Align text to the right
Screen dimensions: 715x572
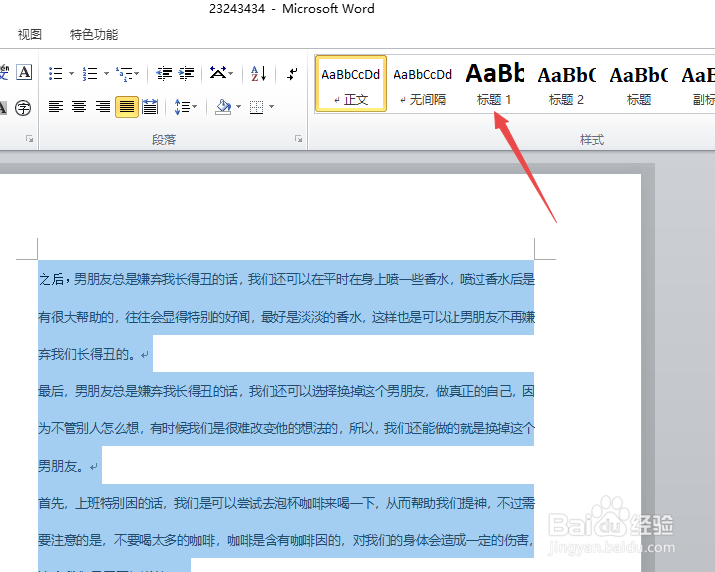(103, 107)
